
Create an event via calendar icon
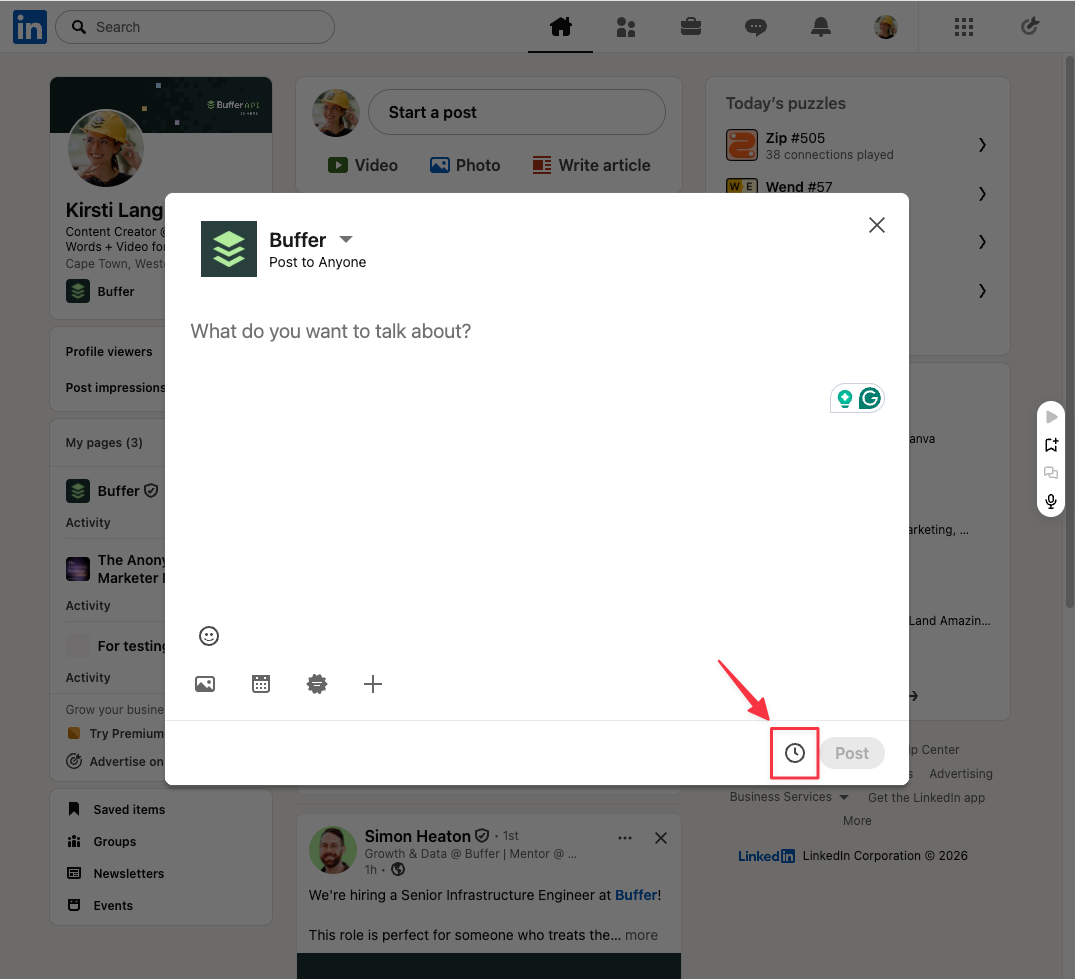click(261, 684)
